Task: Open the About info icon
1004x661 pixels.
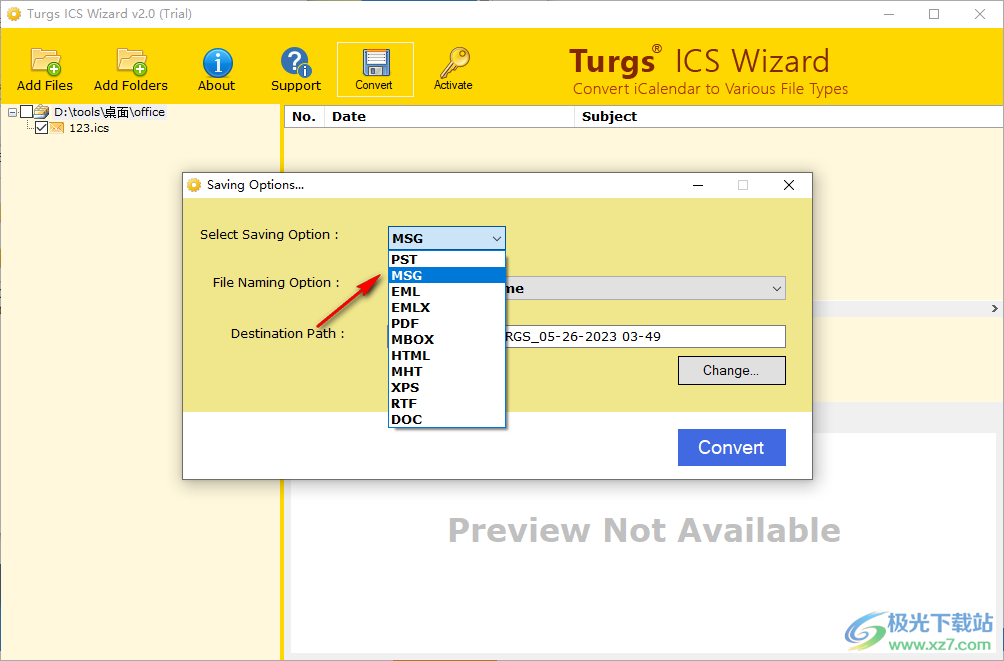Action: [x=217, y=63]
